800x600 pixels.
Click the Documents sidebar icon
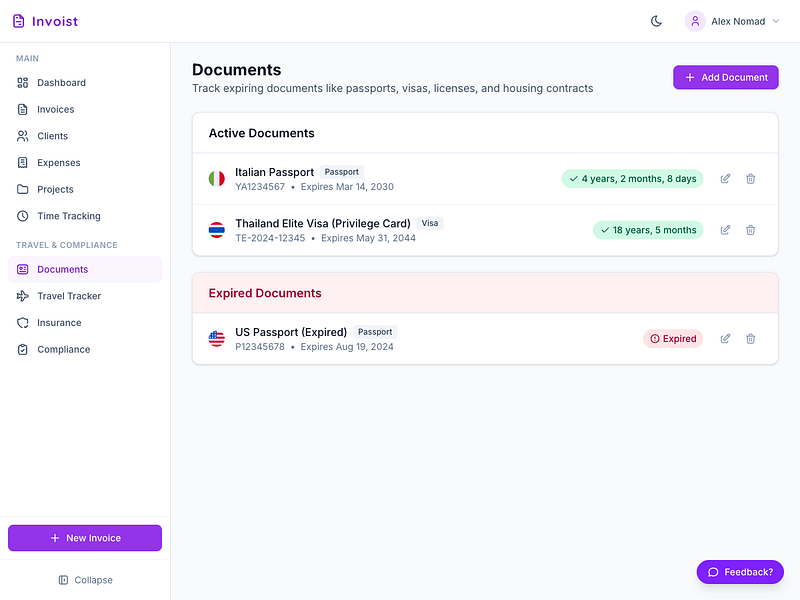point(22,269)
